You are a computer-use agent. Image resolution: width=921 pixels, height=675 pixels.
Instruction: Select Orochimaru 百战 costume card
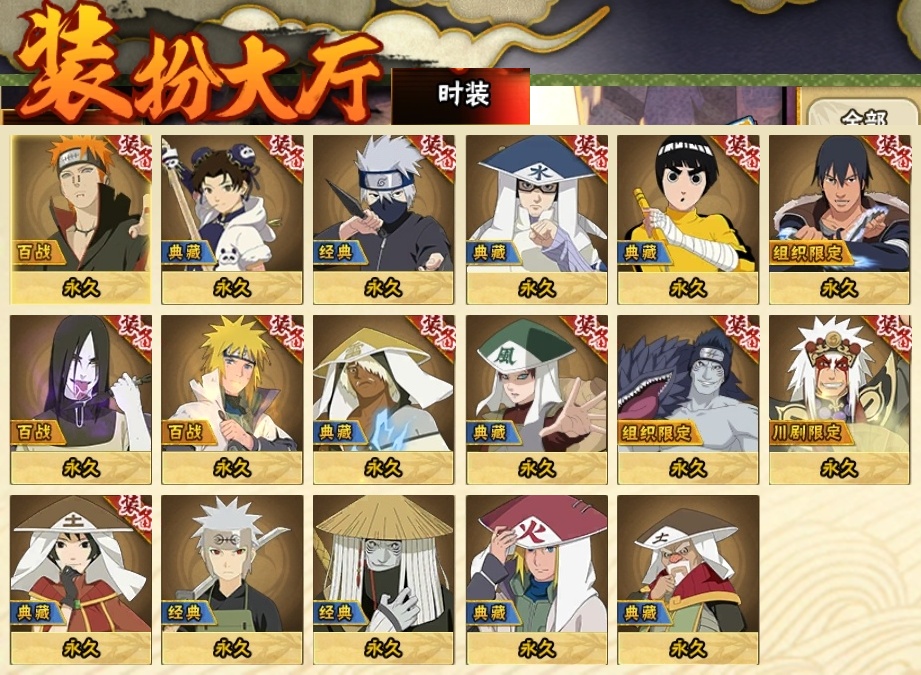(x=80, y=399)
